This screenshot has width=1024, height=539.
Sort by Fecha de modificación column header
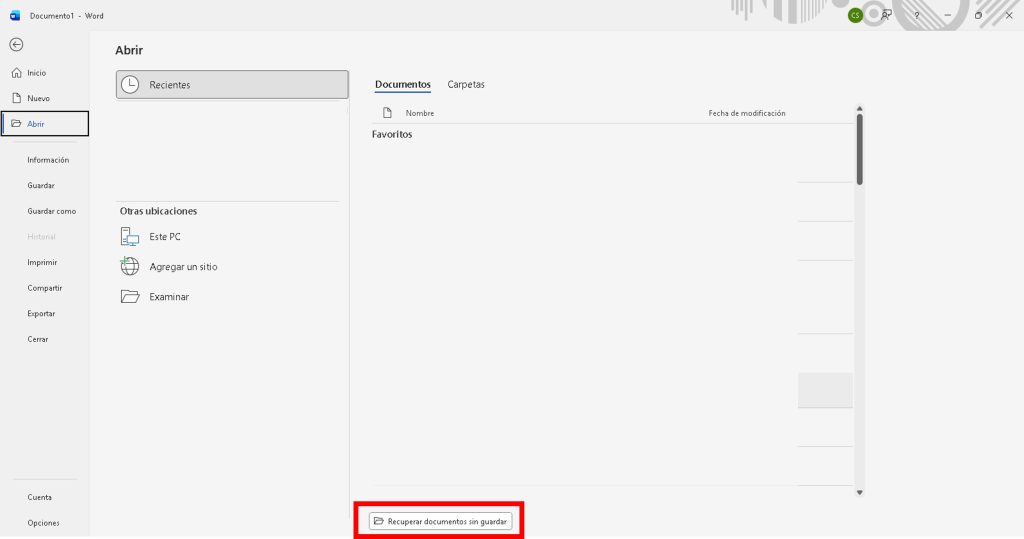coord(746,113)
